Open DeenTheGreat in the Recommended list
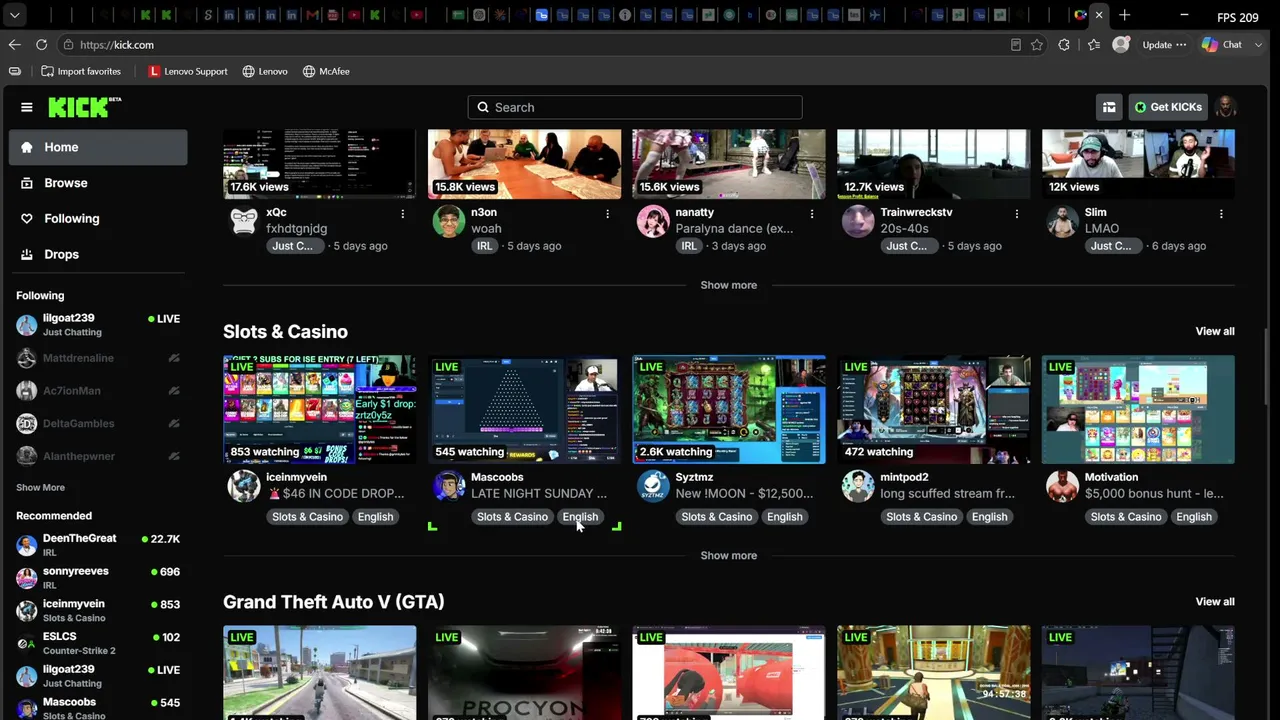 [98, 545]
